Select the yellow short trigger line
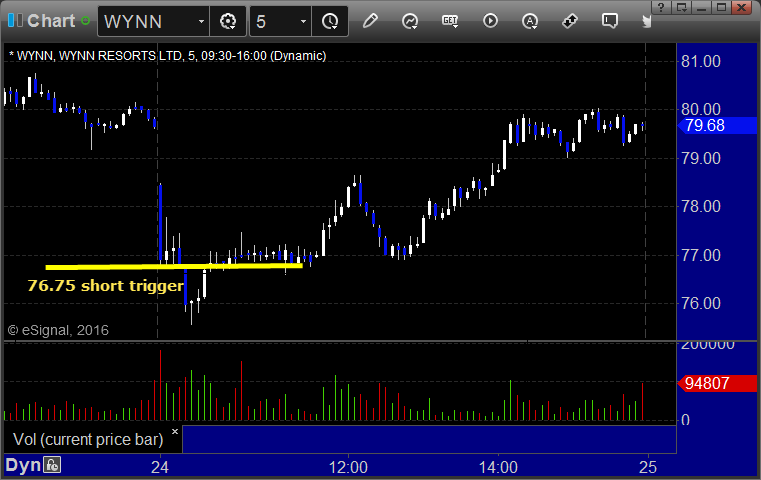 click(x=174, y=266)
